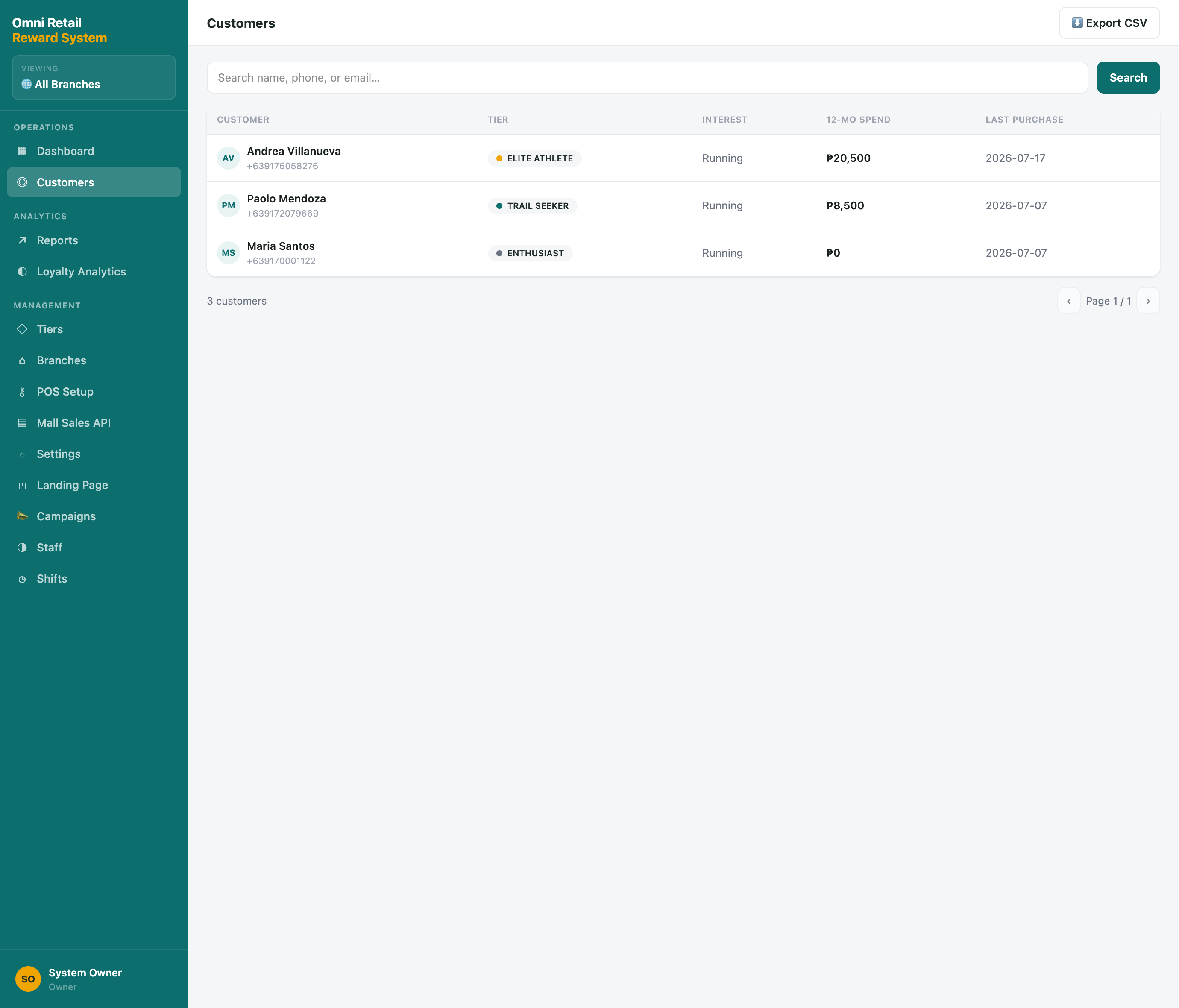Click the SO System Owner avatar
Image resolution: width=1179 pixels, height=1008 pixels.
(28, 979)
